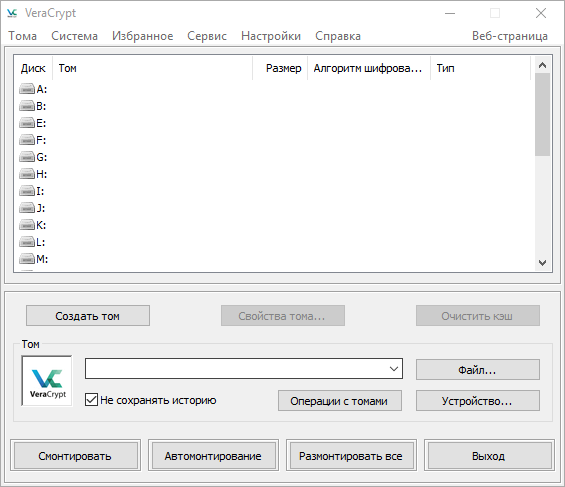Select drive F: icon in list

(27, 140)
